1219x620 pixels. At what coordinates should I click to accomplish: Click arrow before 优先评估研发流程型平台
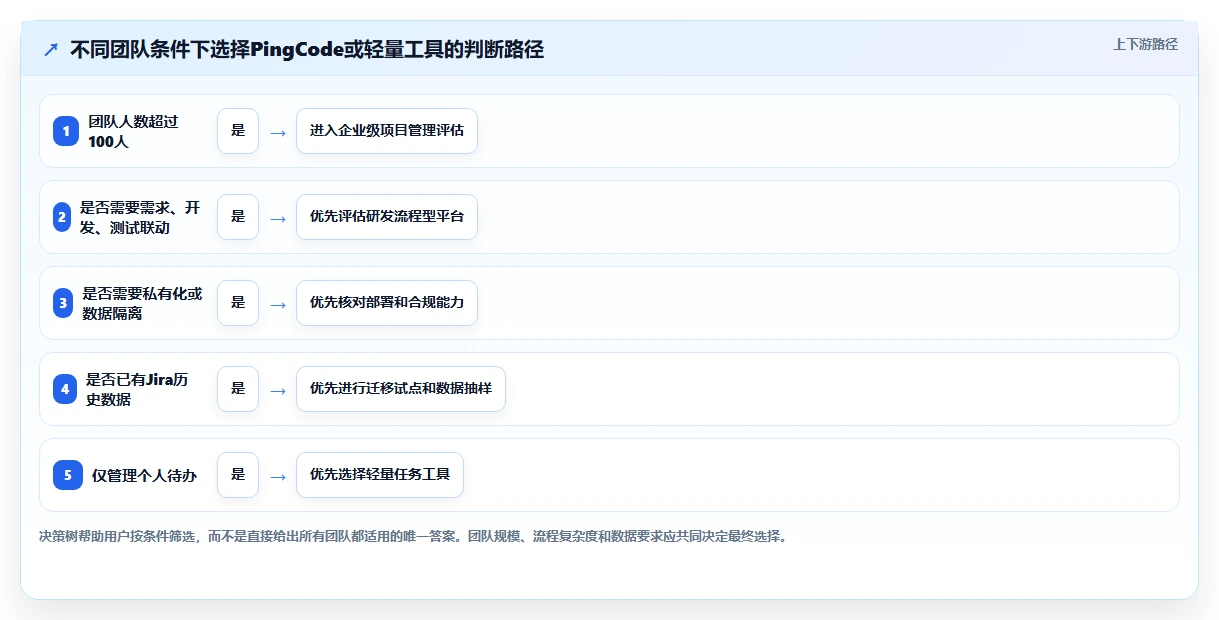tap(278, 218)
